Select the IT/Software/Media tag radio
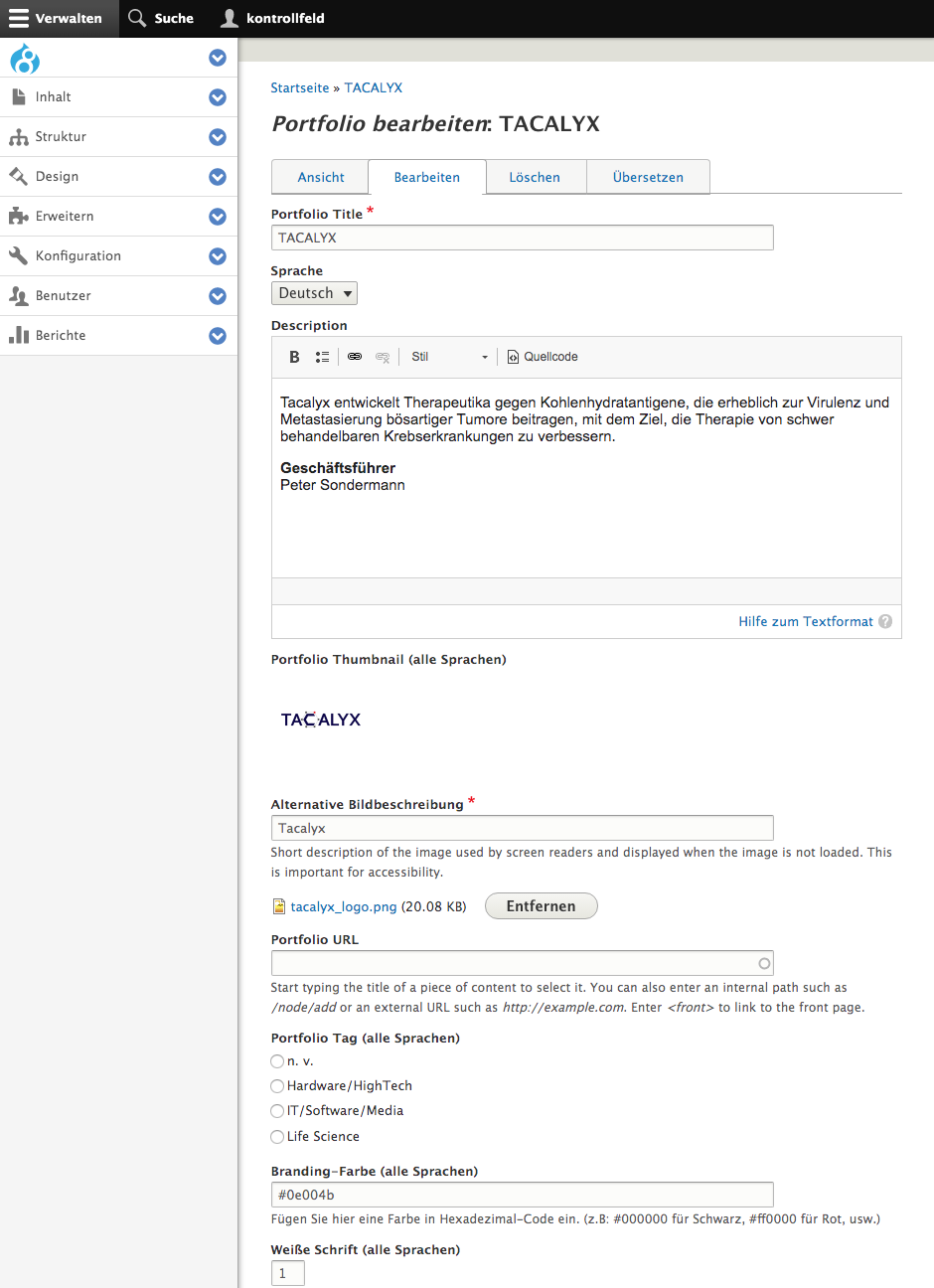934x1288 pixels. pyautogui.click(x=277, y=1111)
